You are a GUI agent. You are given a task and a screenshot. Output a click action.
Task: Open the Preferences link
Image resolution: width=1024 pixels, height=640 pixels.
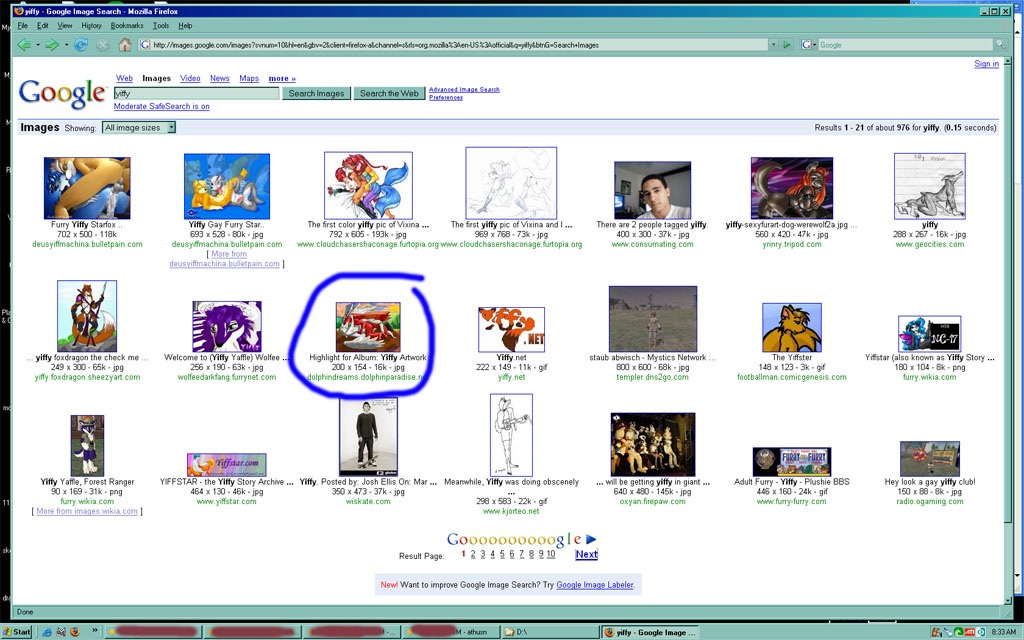click(446, 97)
